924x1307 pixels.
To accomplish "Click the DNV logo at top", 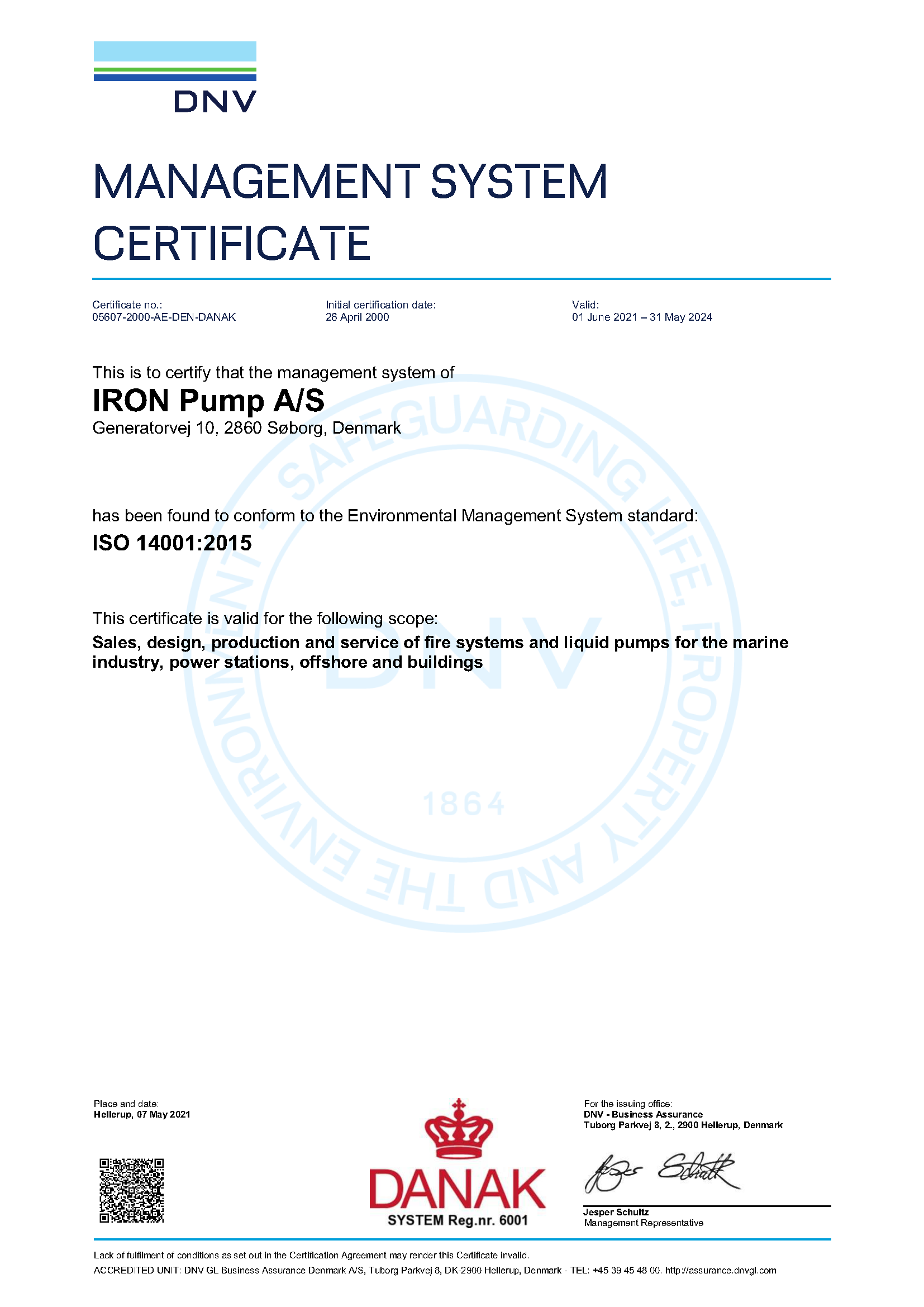I will [x=175, y=77].
